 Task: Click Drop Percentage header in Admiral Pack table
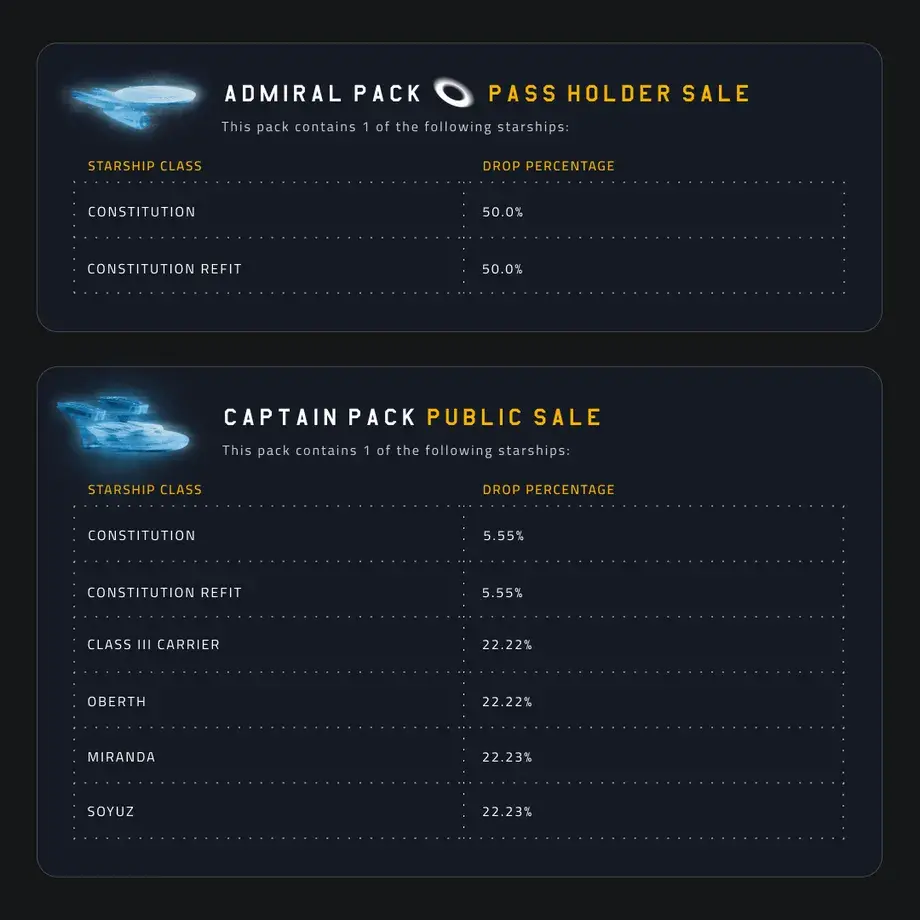[x=548, y=166]
